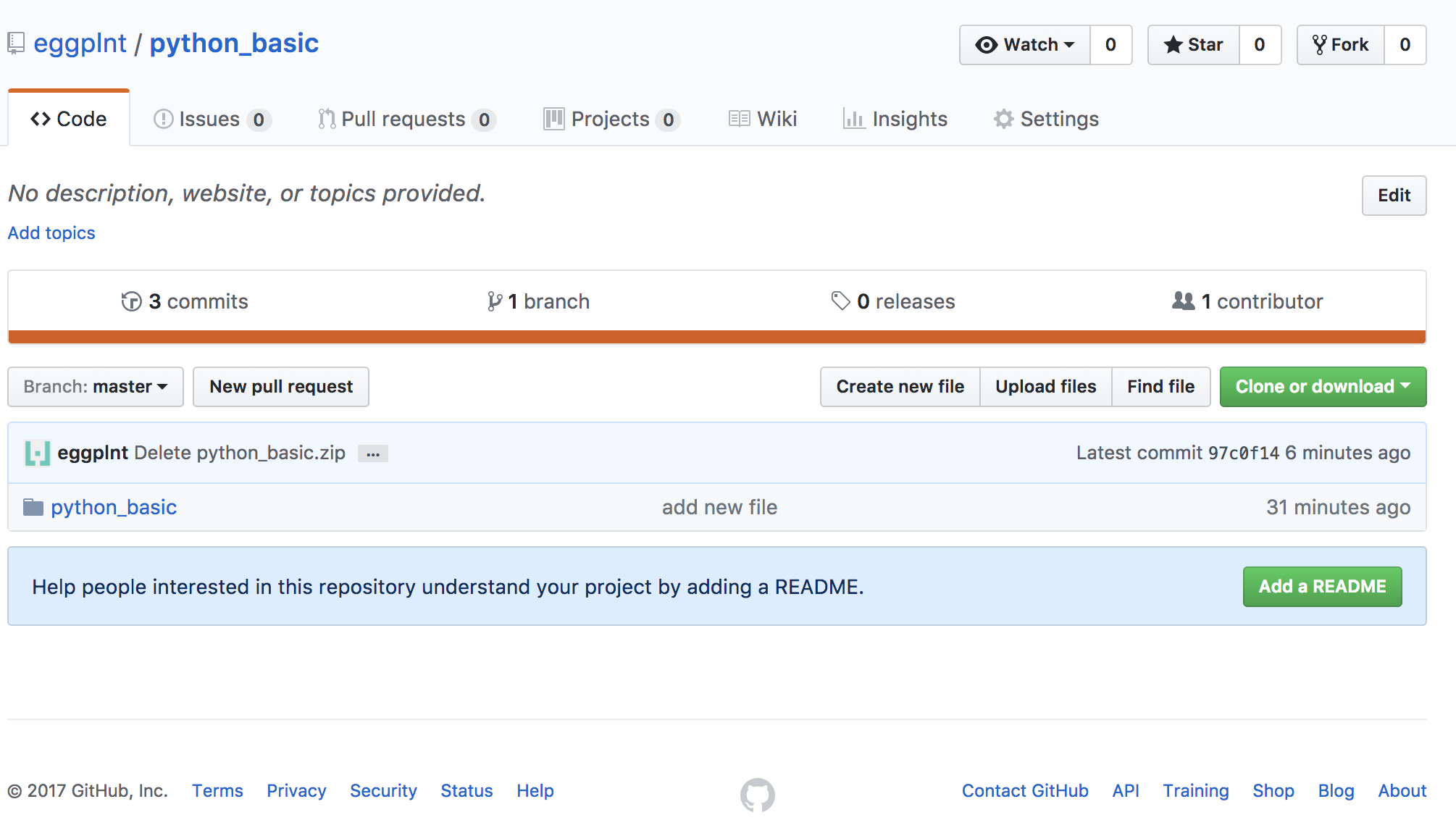Click the add new file commit message

[x=719, y=507]
